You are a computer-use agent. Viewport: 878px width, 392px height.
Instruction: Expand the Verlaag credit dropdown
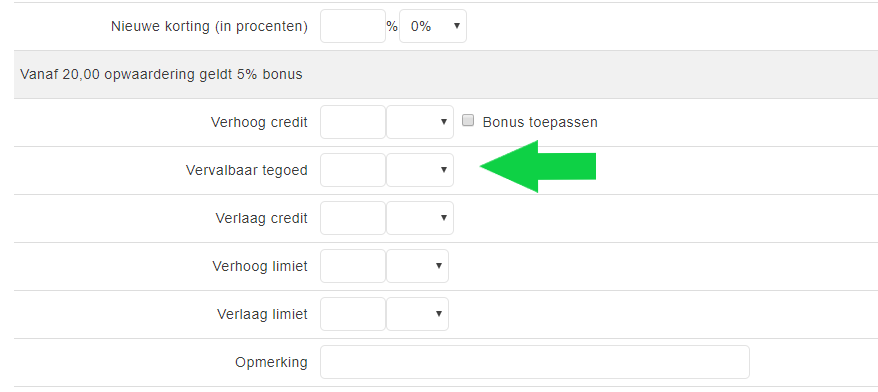[420, 218]
